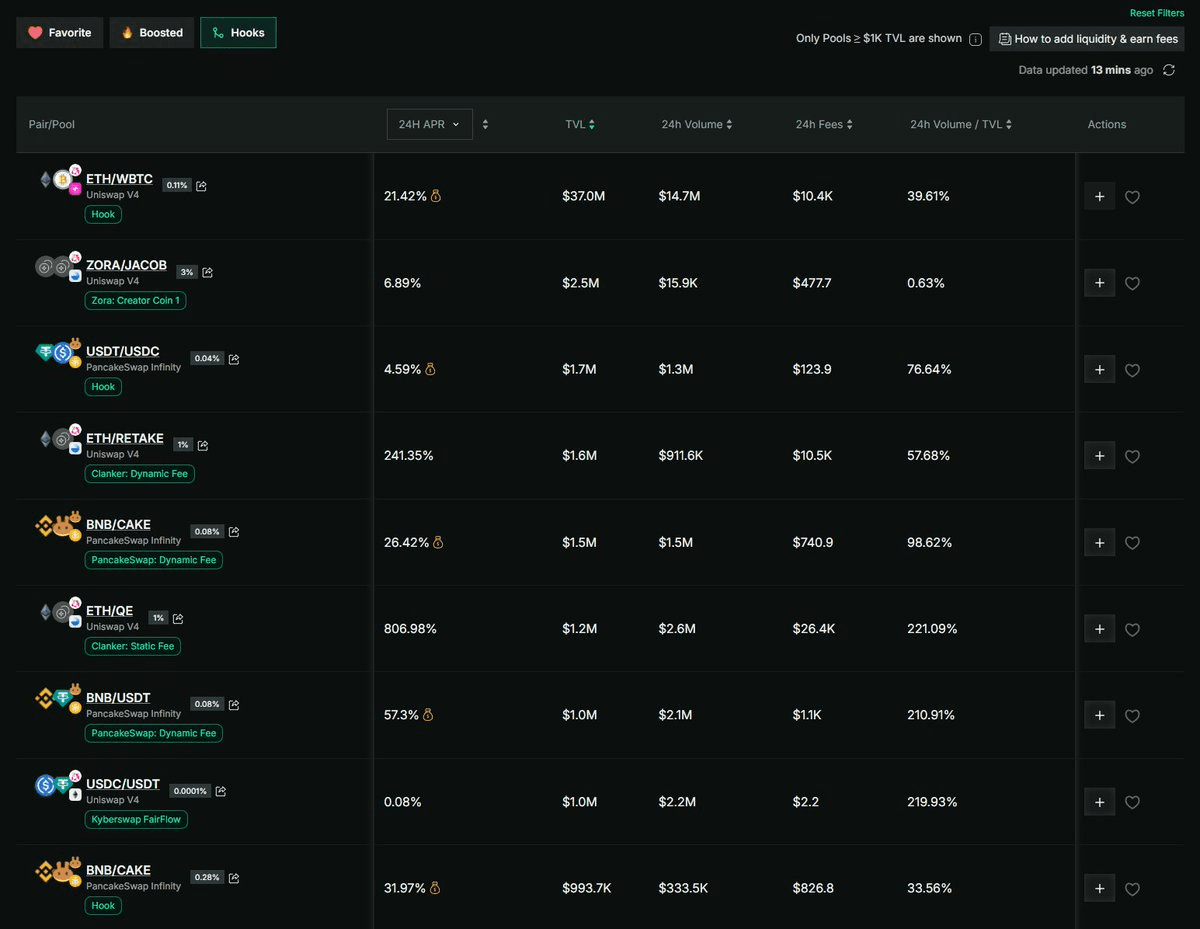Open external link icon for ETH/QE
1200x929 pixels.
click(x=178, y=618)
